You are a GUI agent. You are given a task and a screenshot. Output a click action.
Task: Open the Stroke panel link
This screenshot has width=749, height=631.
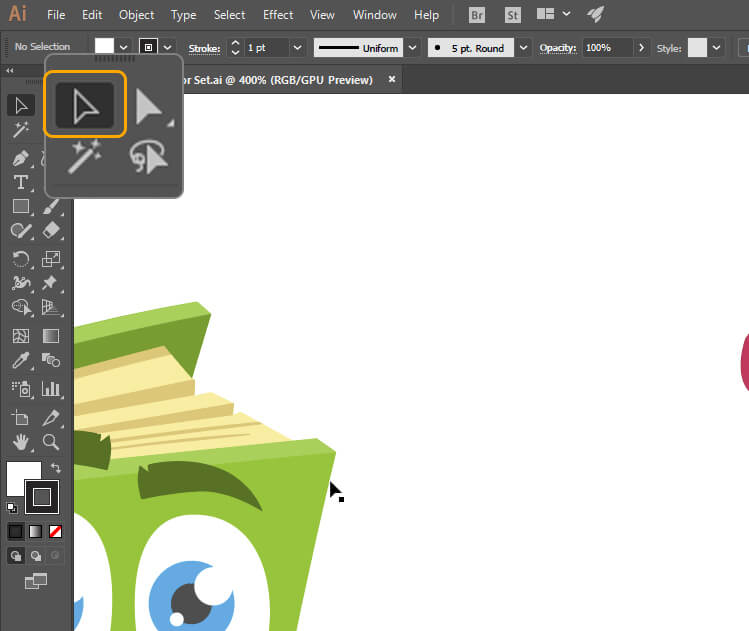pyautogui.click(x=204, y=48)
